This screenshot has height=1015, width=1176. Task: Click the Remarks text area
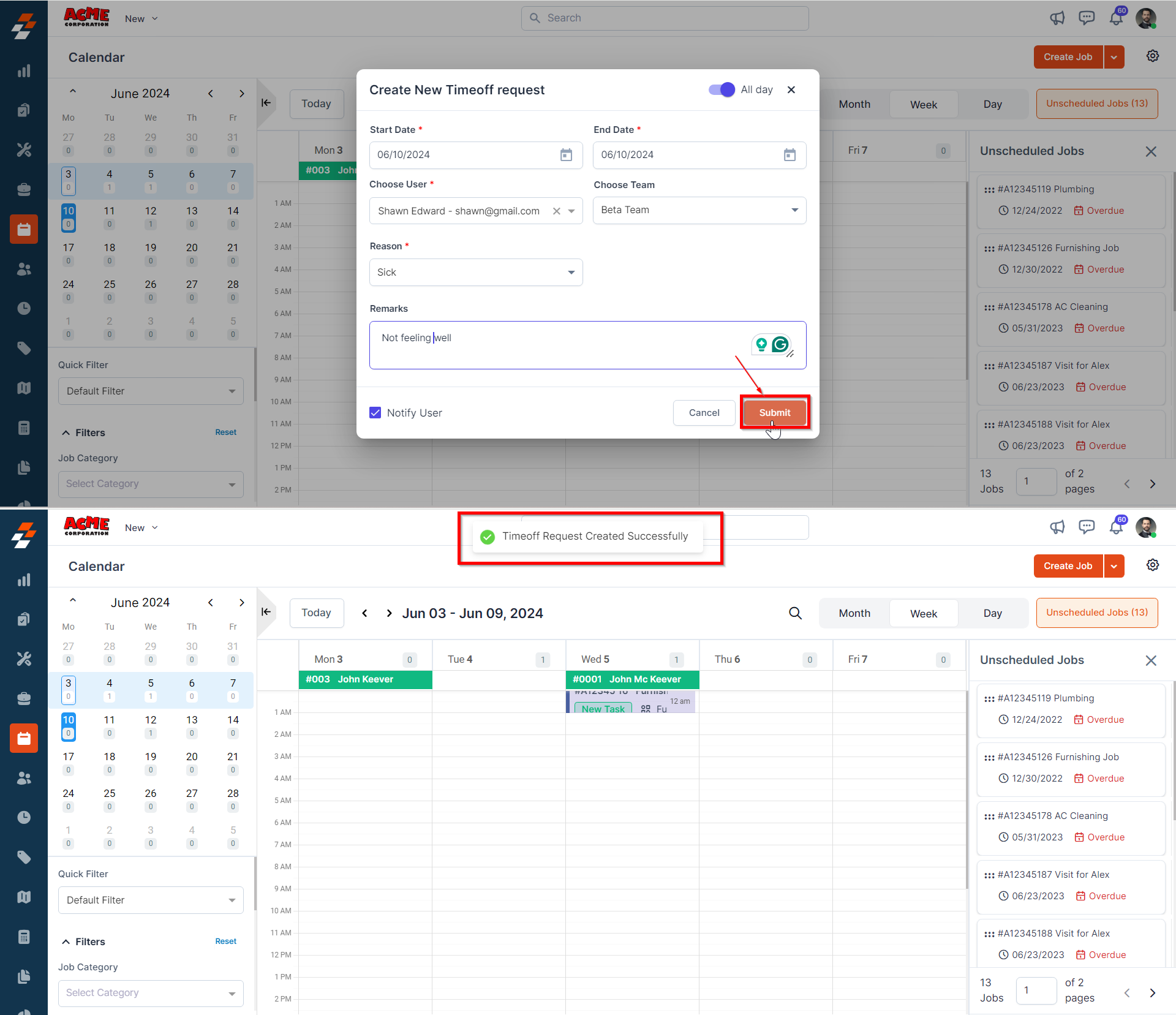pos(551,345)
